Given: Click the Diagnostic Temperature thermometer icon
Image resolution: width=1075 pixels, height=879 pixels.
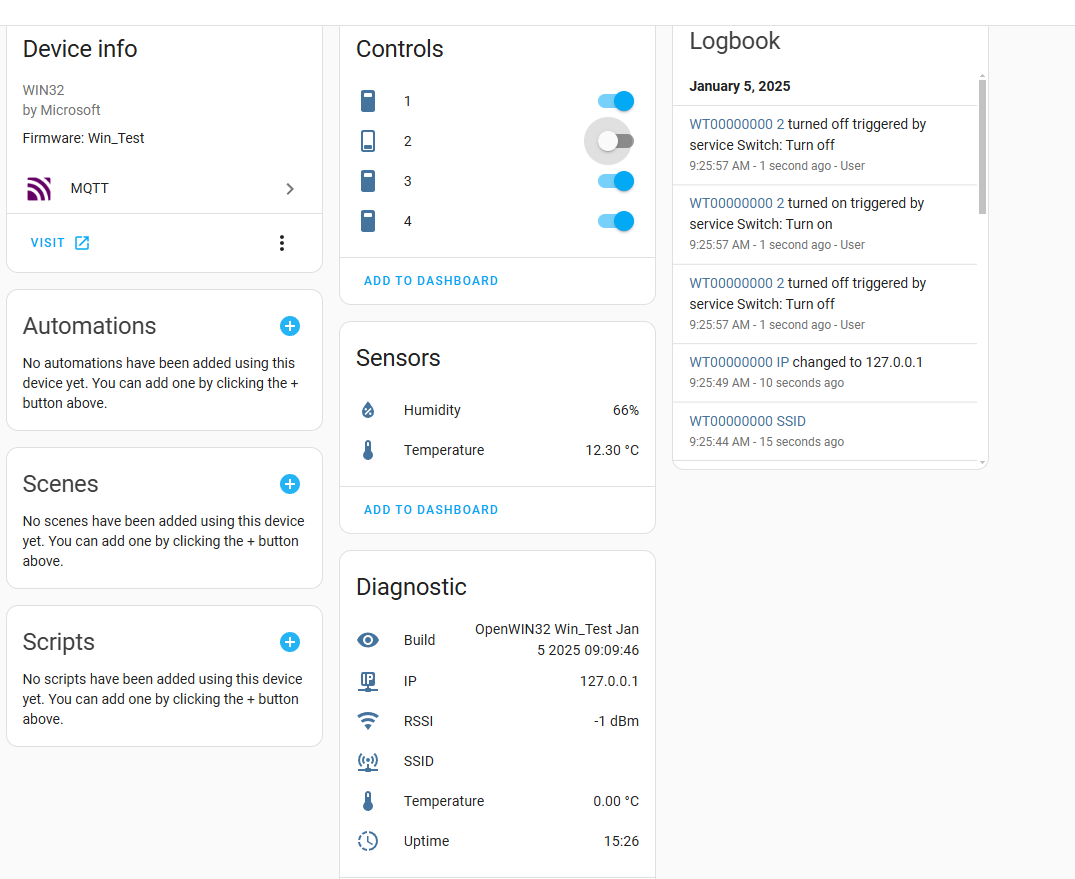Looking at the screenshot, I should pos(368,802).
